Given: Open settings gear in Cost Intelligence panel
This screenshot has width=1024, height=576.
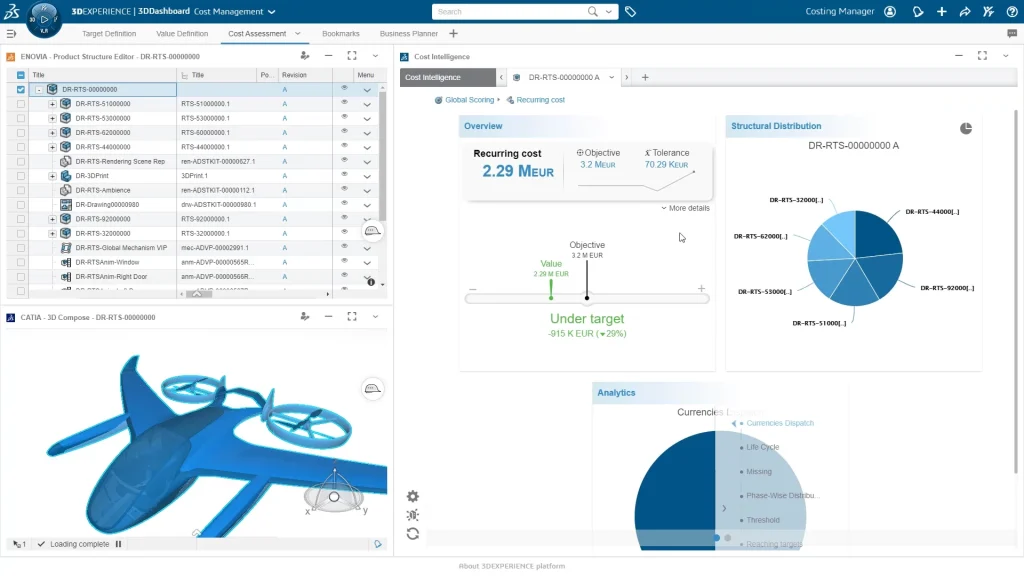Looking at the screenshot, I should (413, 496).
